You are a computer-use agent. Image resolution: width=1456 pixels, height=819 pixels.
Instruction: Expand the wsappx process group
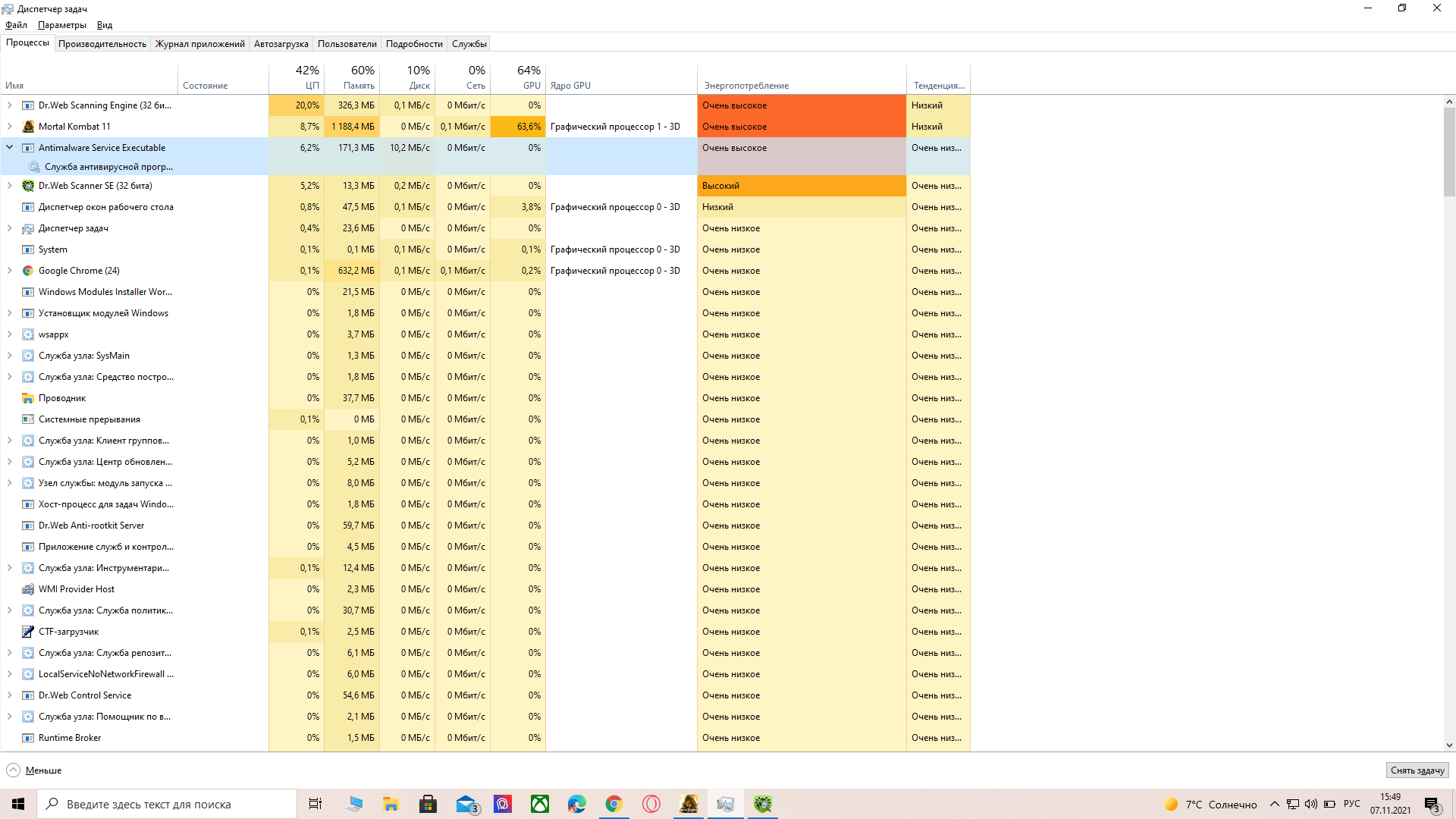[x=10, y=334]
